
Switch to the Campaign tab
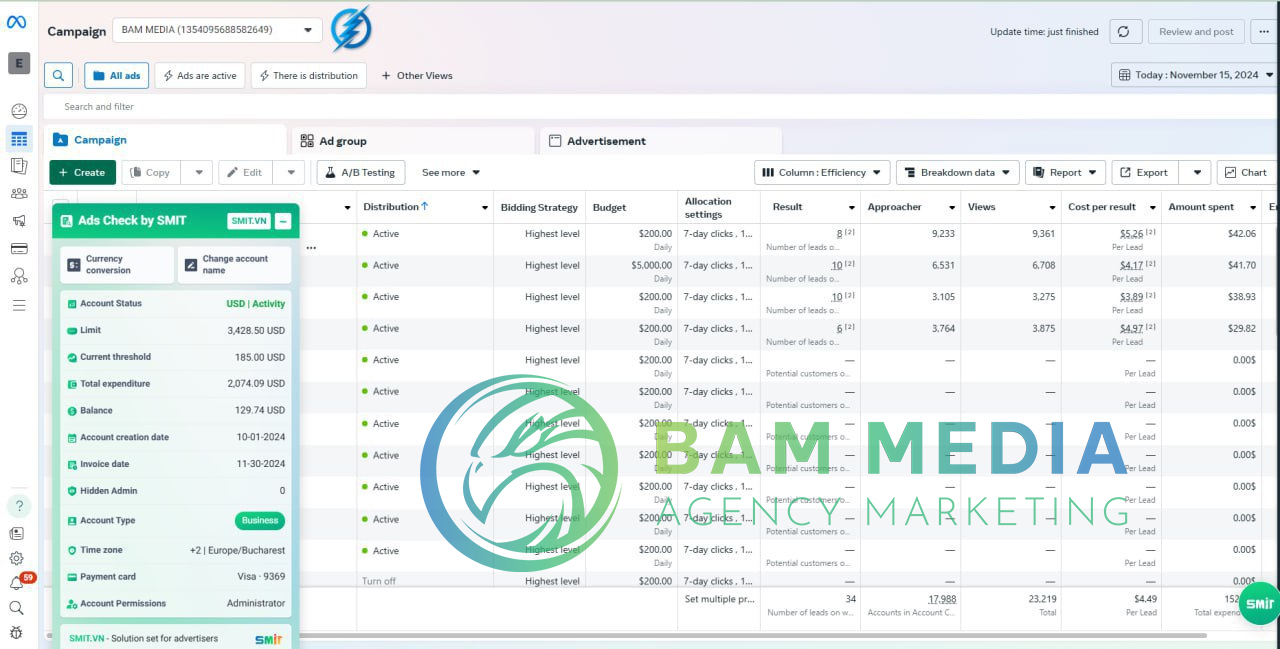[x=166, y=140]
